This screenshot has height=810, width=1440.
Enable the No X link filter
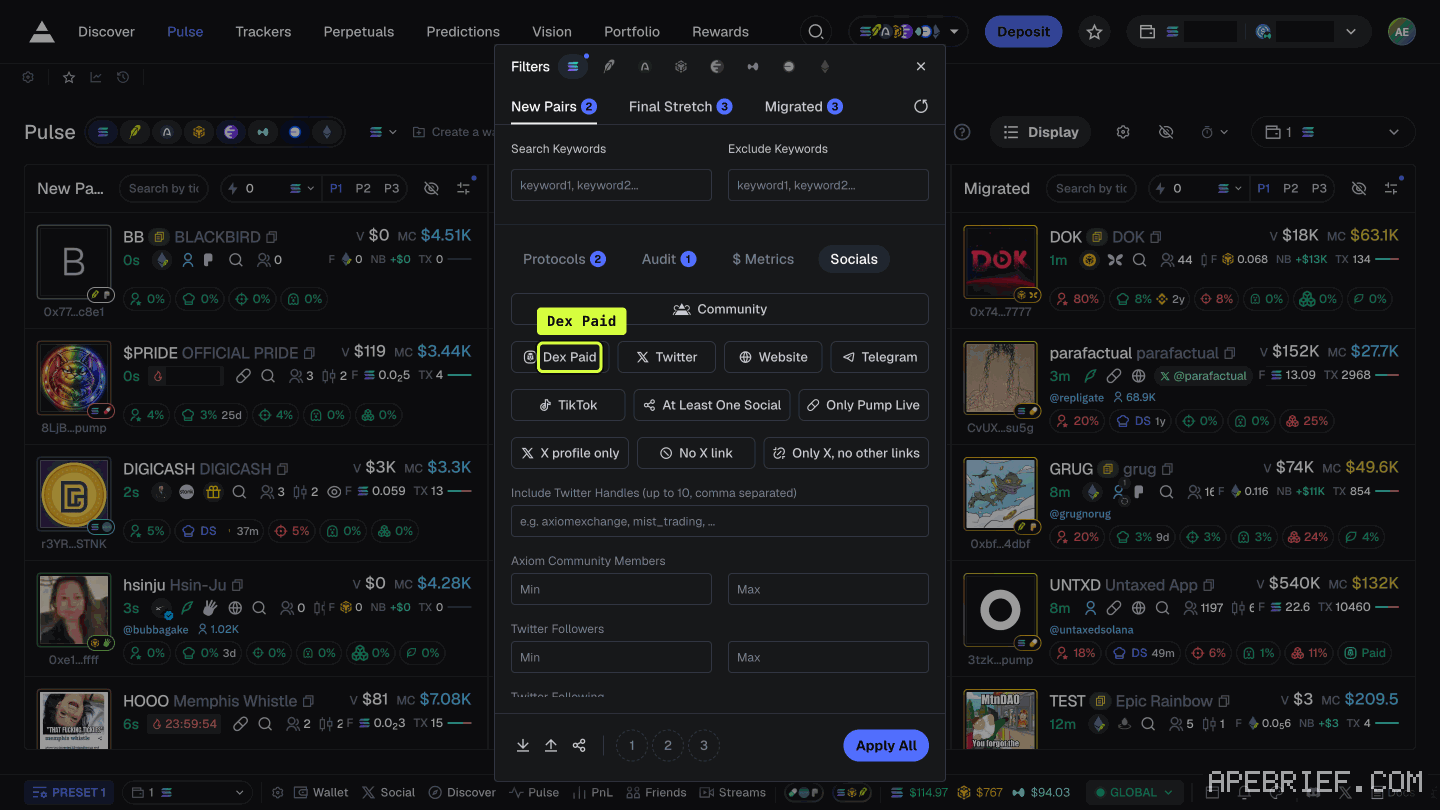696,453
